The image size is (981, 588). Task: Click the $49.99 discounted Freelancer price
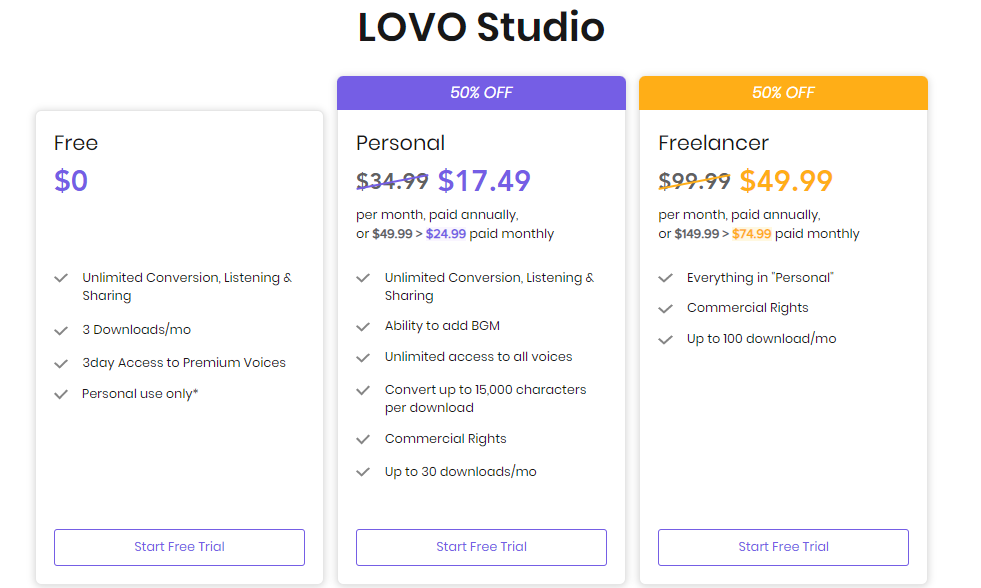point(786,181)
